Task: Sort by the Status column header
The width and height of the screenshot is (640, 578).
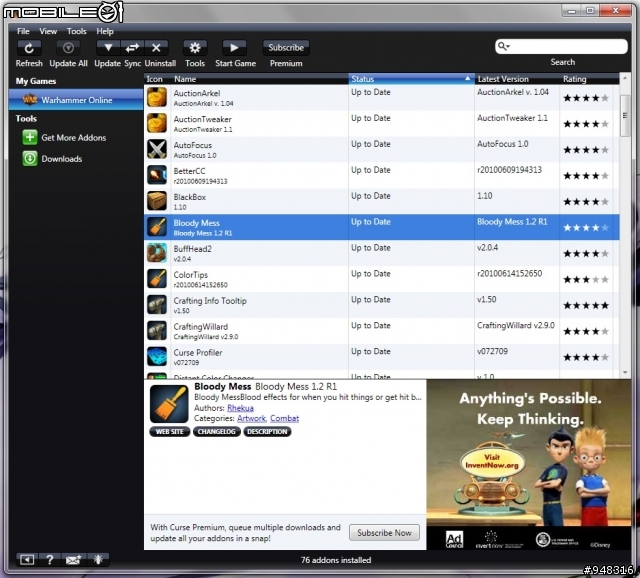Action: tap(411, 79)
